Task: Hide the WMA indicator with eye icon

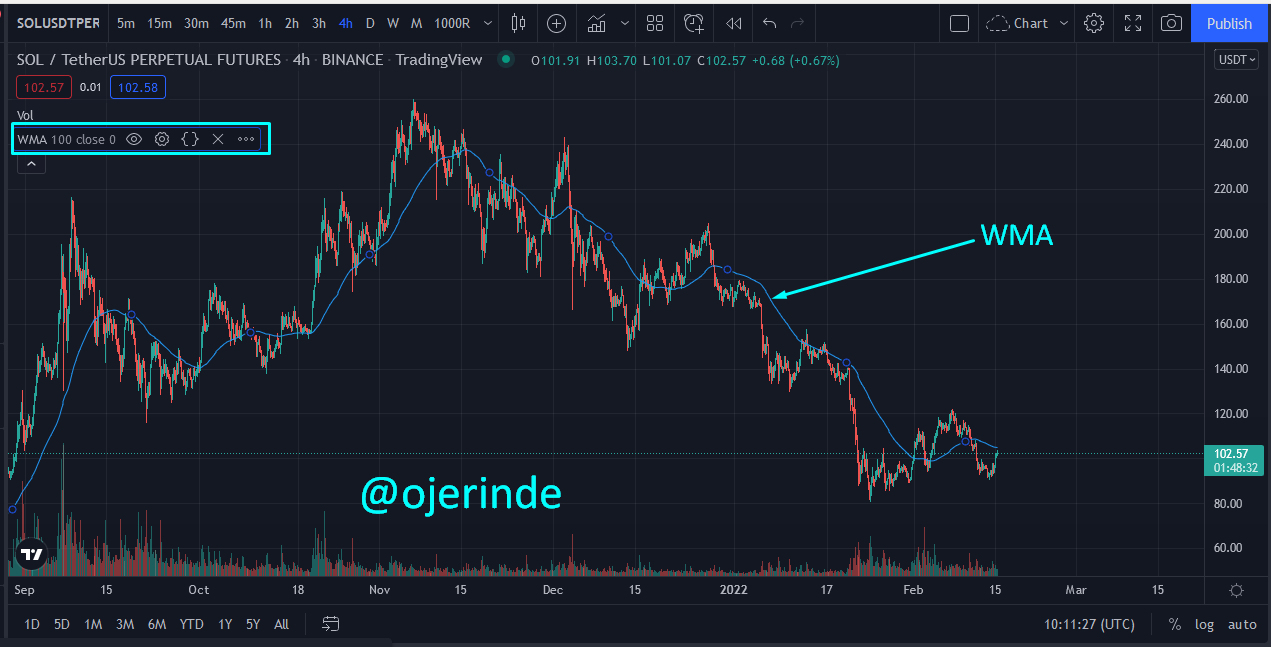Action: click(134, 139)
